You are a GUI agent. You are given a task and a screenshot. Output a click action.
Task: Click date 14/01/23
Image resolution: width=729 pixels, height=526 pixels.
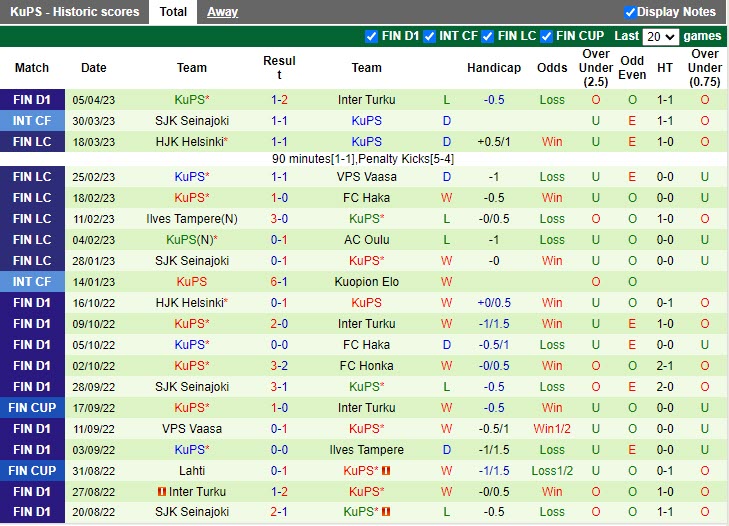coord(93,282)
